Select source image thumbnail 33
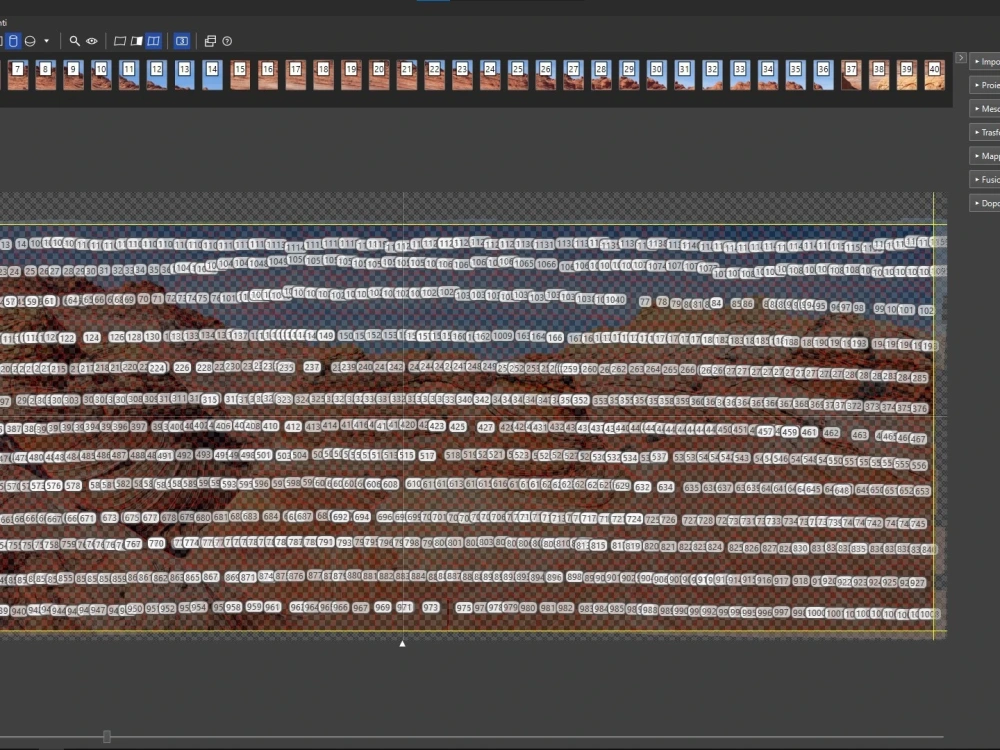Screen dimensions: 1000x750 tap(740, 75)
